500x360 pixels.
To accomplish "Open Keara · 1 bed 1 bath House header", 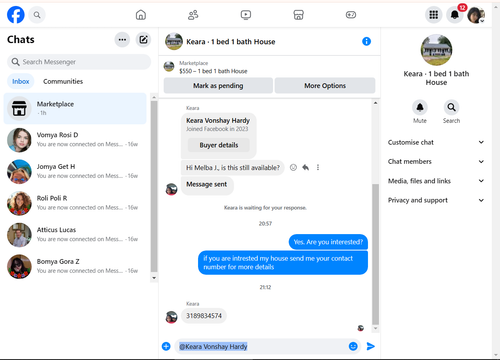I will [231, 42].
